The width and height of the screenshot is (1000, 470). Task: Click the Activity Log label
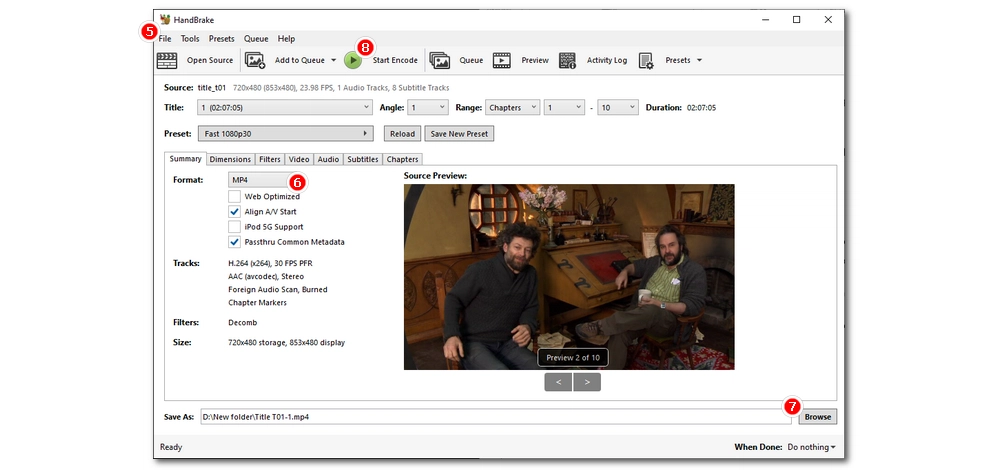click(607, 61)
